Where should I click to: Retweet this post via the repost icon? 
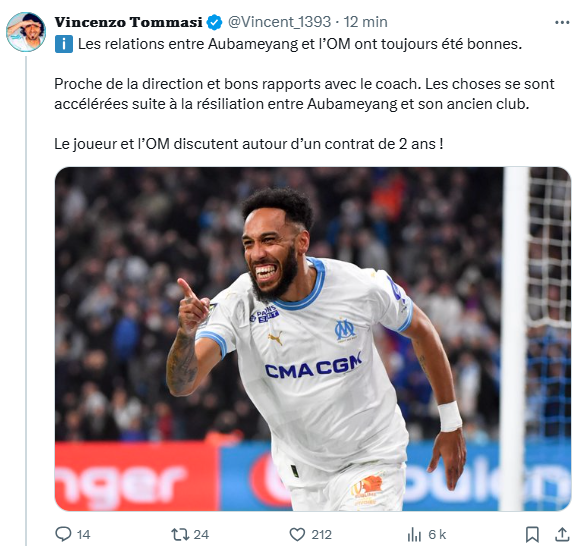[x=180, y=534]
